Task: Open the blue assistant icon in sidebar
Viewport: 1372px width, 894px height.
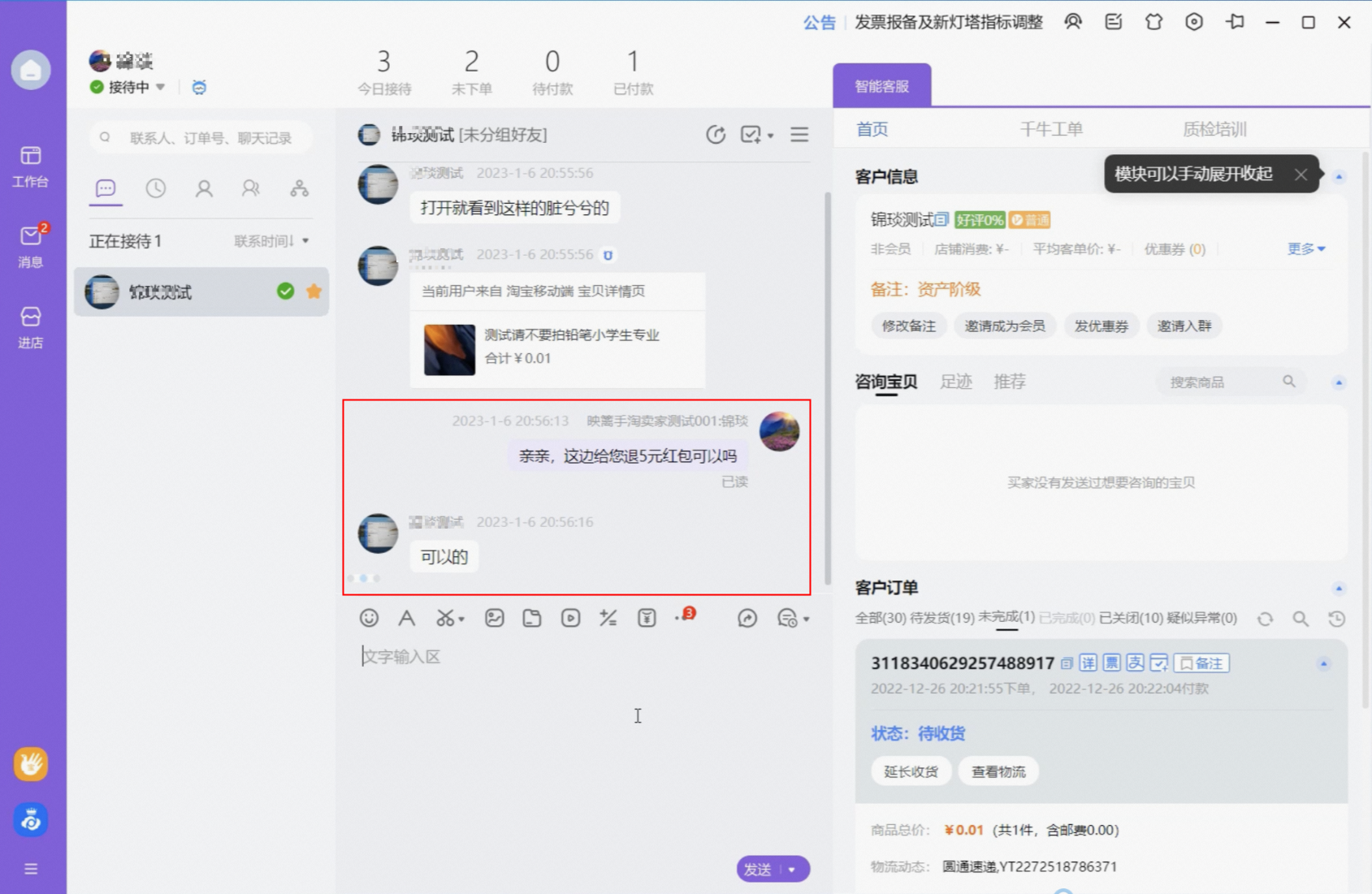Action: click(x=31, y=820)
